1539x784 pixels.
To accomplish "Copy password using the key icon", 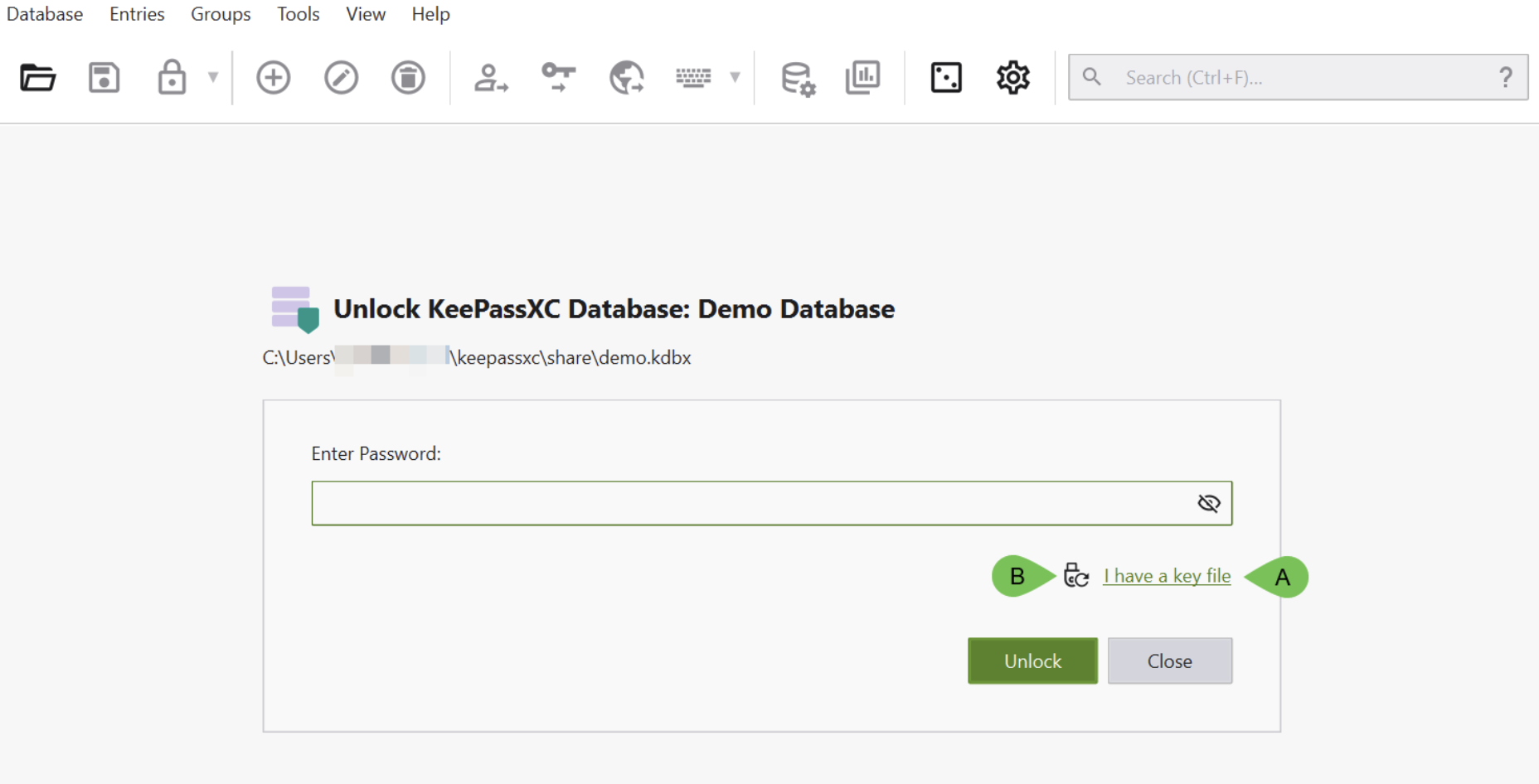I will pyautogui.click(x=559, y=78).
